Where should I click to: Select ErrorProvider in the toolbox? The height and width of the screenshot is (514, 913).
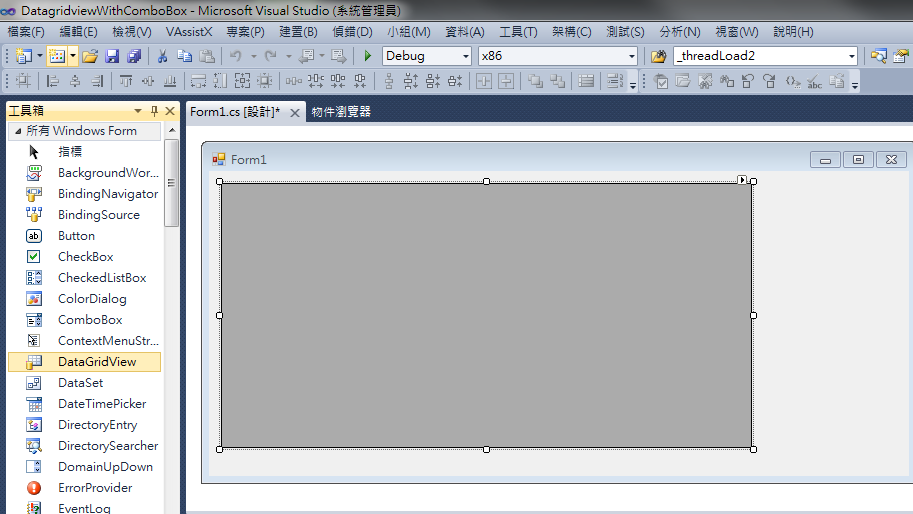pos(84,487)
